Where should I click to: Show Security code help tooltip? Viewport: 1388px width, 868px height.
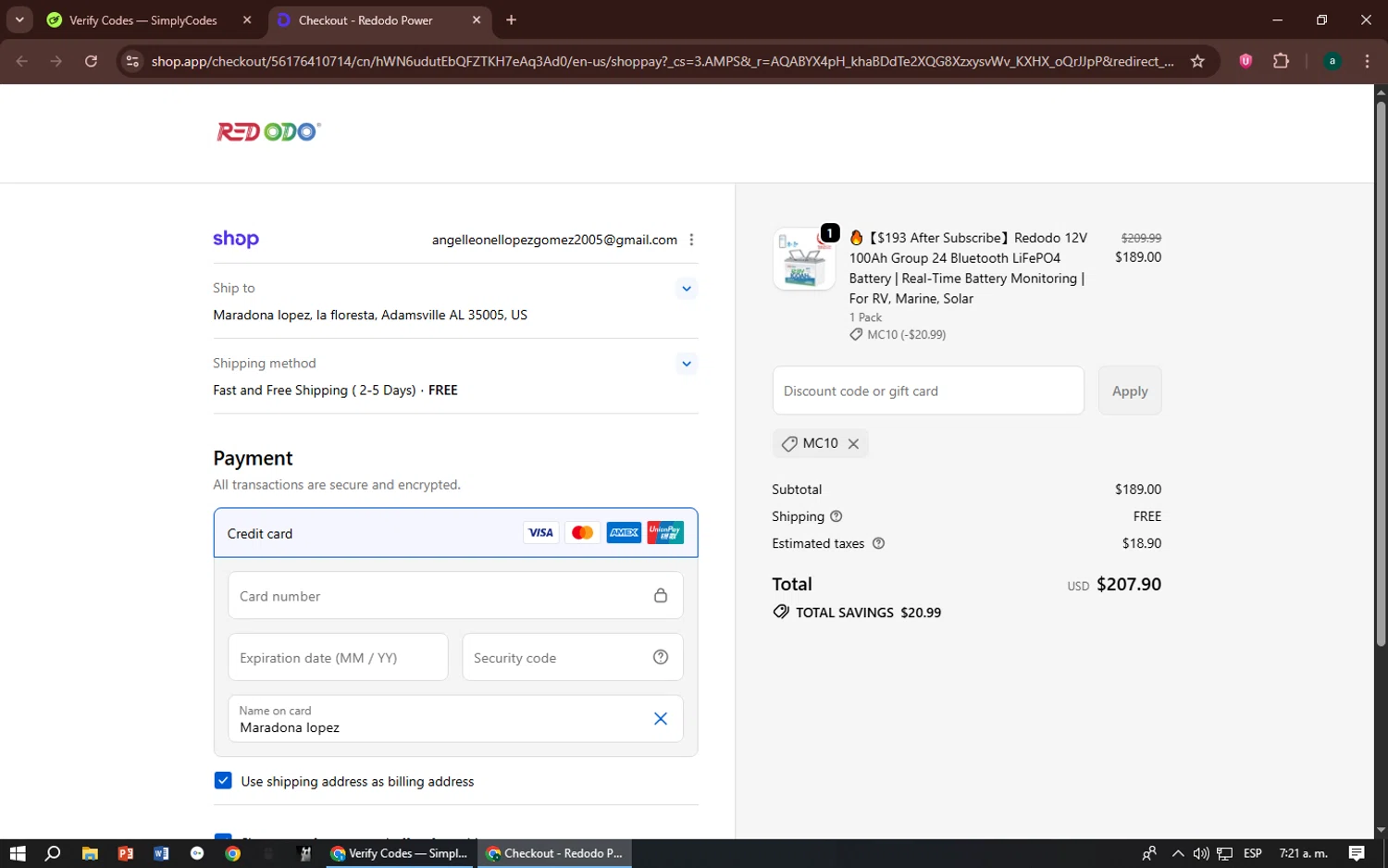coord(661,657)
